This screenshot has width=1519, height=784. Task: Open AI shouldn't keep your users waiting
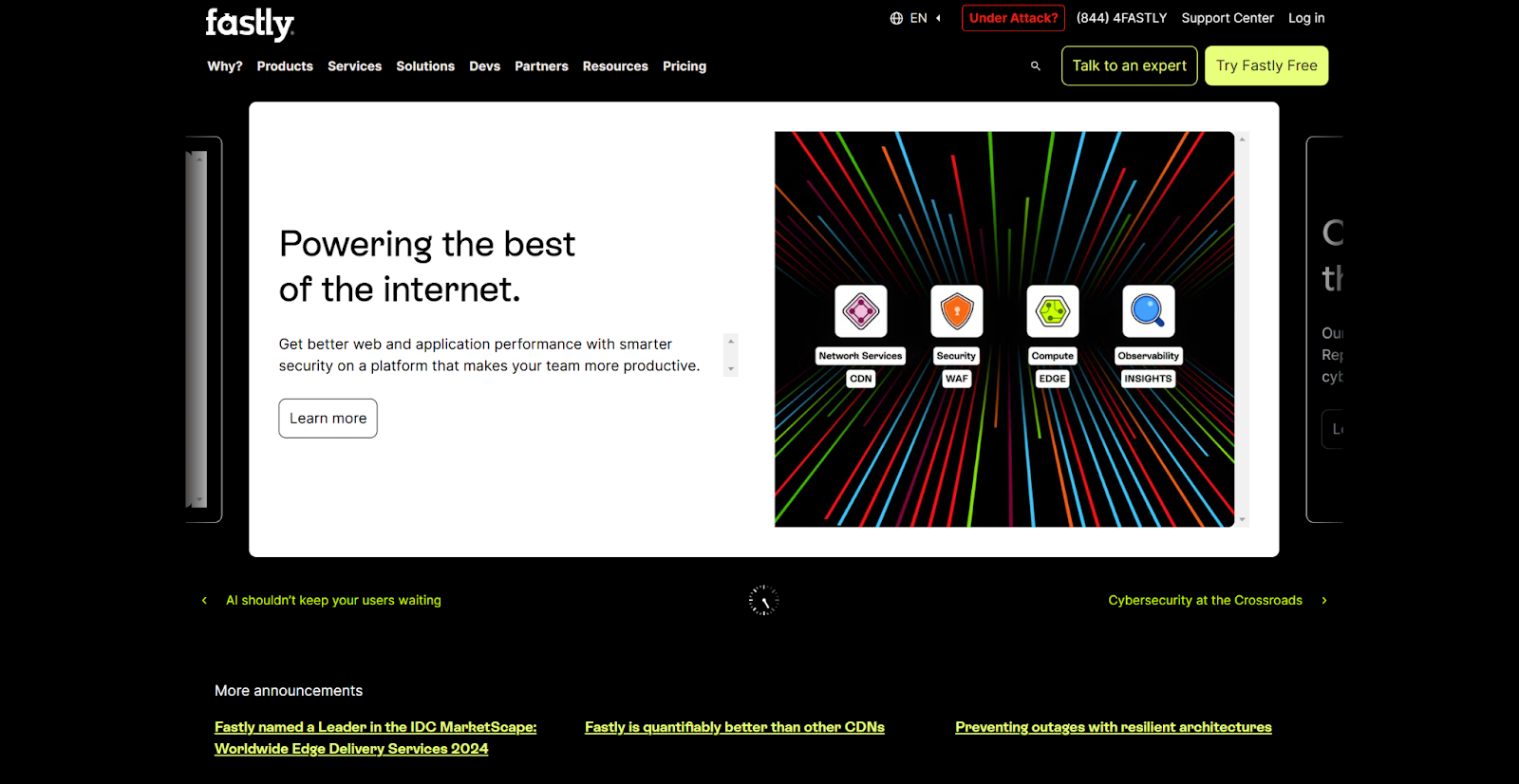pyautogui.click(x=333, y=601)
